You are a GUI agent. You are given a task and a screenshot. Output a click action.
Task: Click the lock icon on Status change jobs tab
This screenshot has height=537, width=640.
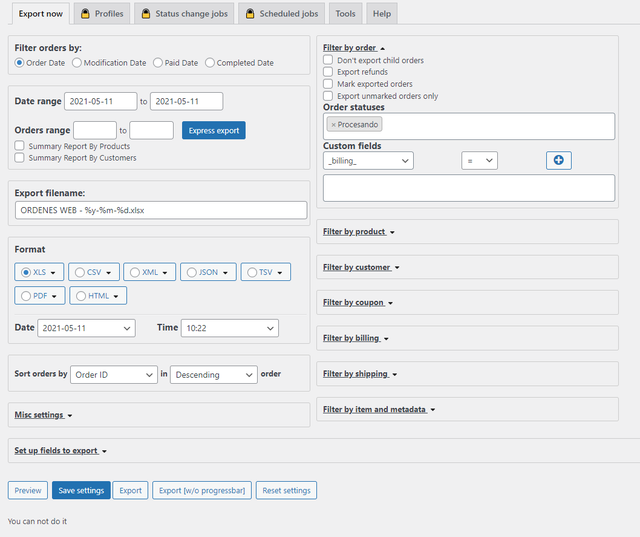coord(145,13)
